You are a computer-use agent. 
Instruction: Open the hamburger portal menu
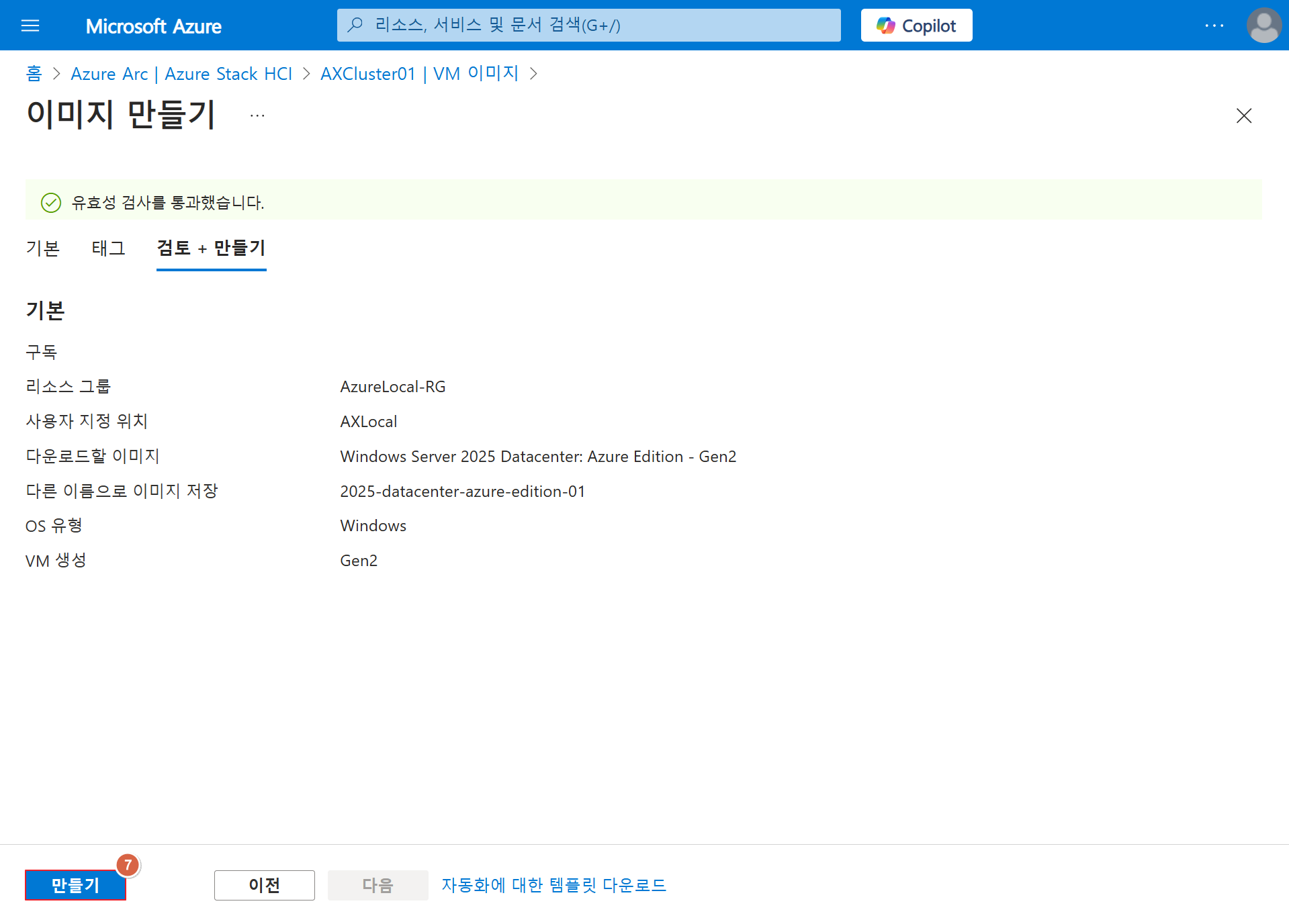click(30, 26)
